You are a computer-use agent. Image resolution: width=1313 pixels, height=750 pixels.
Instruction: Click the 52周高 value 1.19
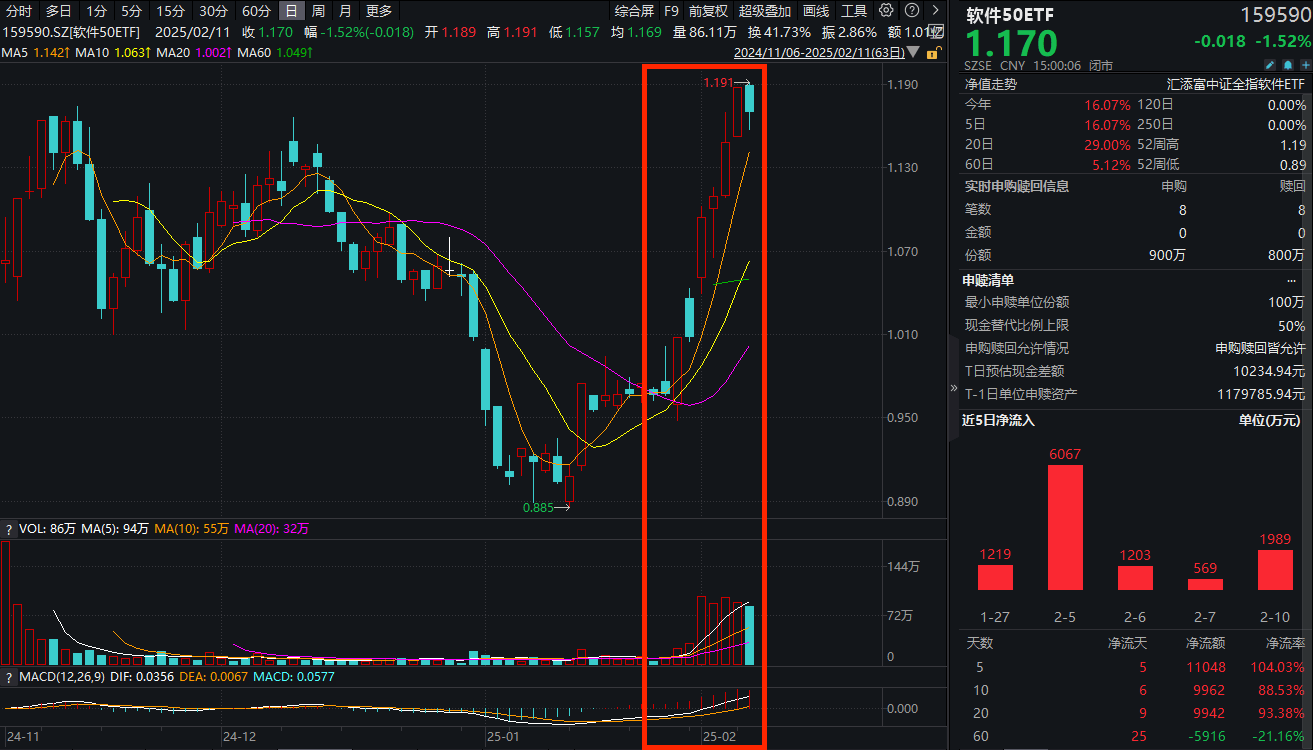click(1293, 145)
